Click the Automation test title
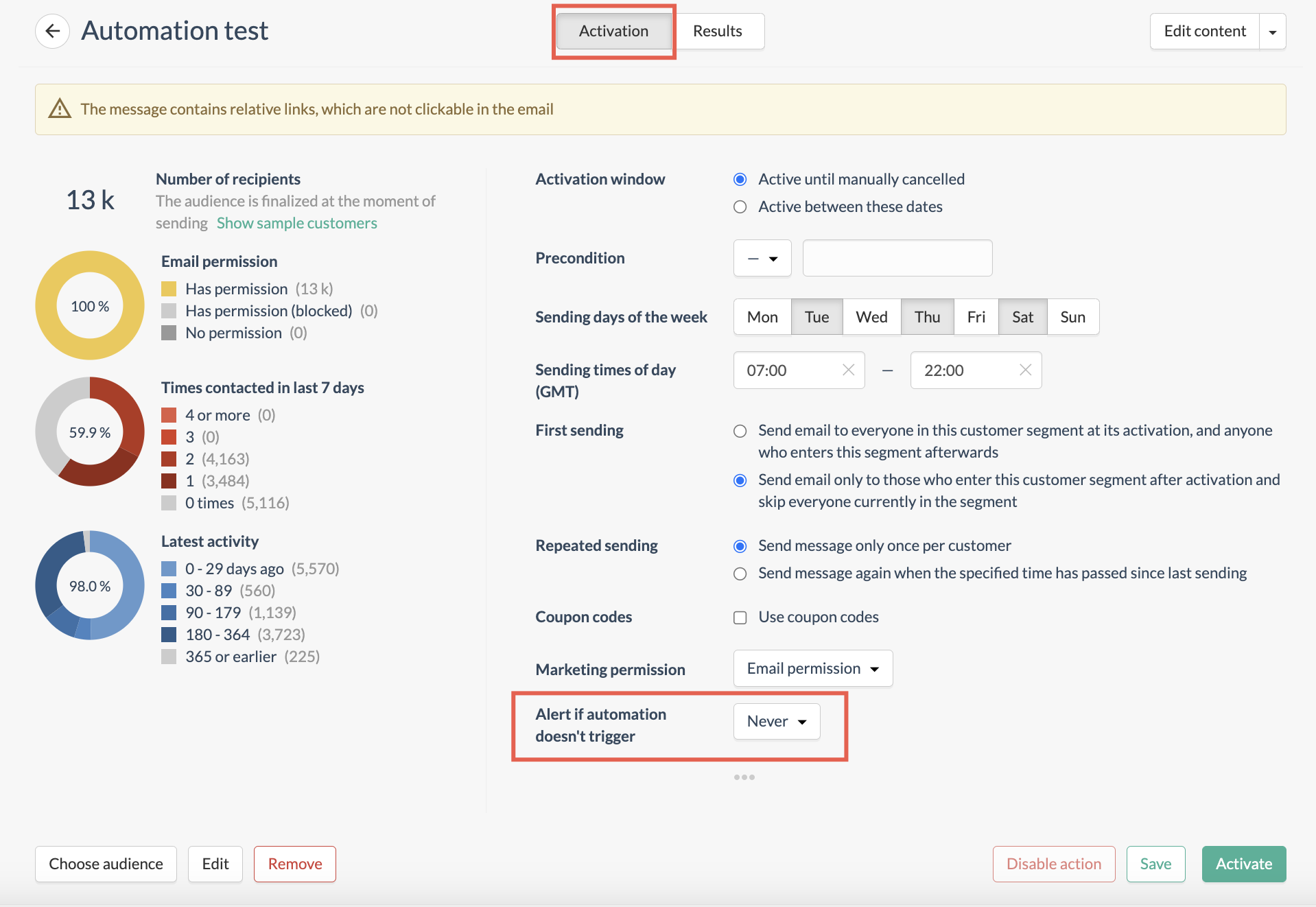 pyautogui.click(x=175, y=31)
